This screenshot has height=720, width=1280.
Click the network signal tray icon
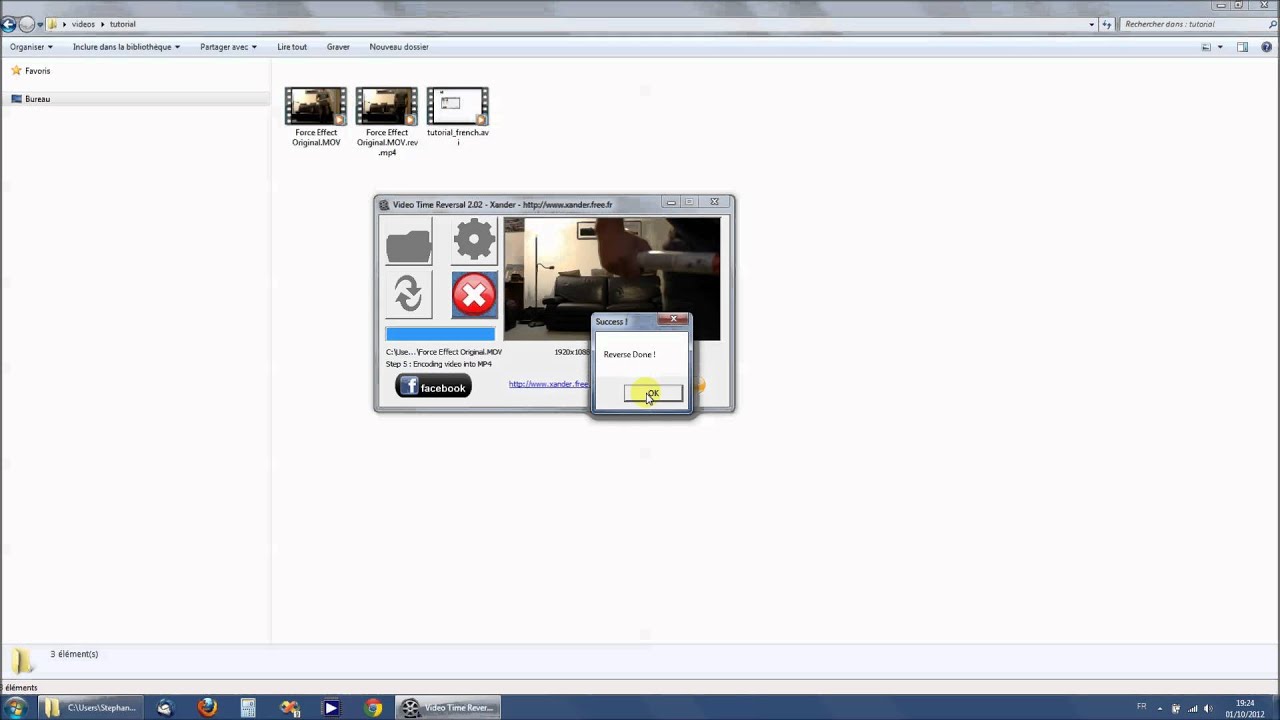[x=1192, y=708]
